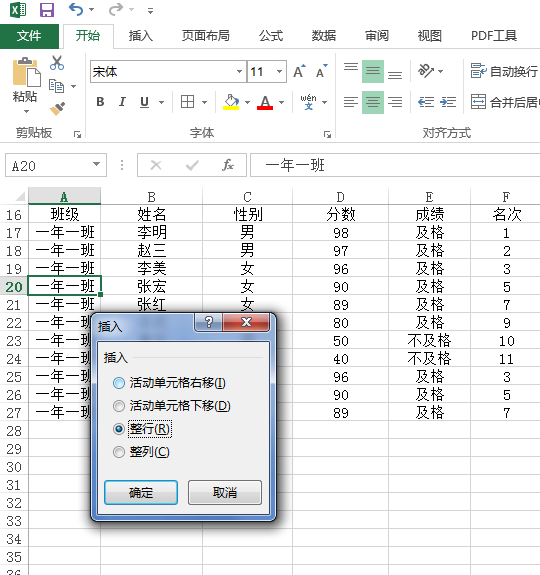Click the Cut scissors icon
Viewport: 540px width, 575px height.
coord(57,63)
